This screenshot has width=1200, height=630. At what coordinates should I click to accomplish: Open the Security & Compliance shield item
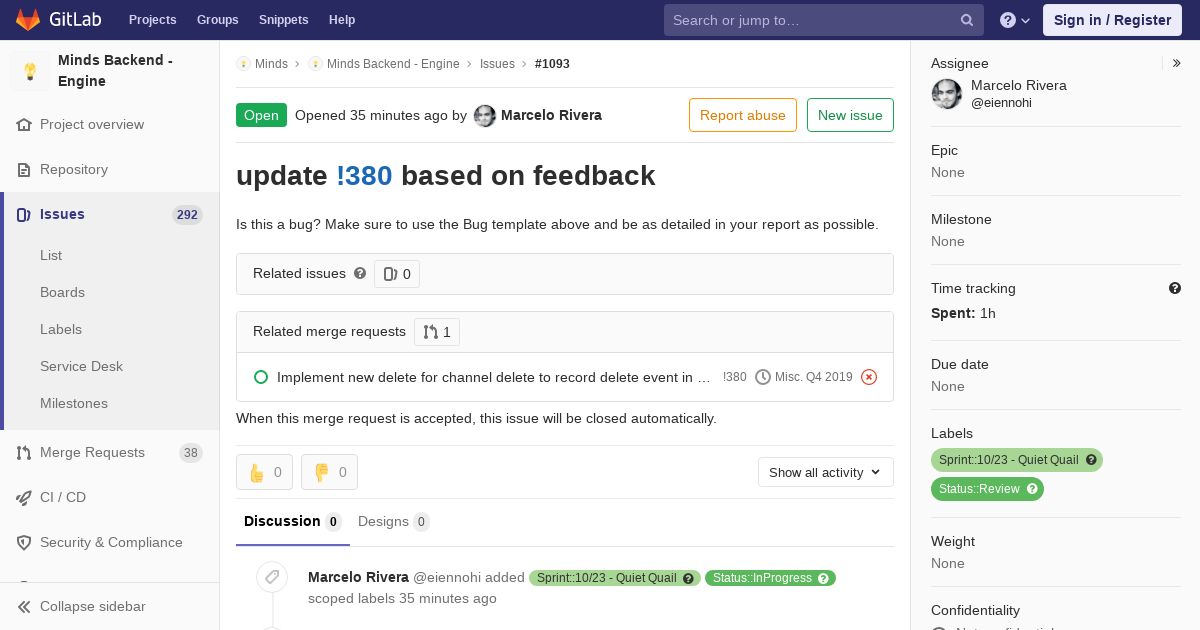point(109,542)
